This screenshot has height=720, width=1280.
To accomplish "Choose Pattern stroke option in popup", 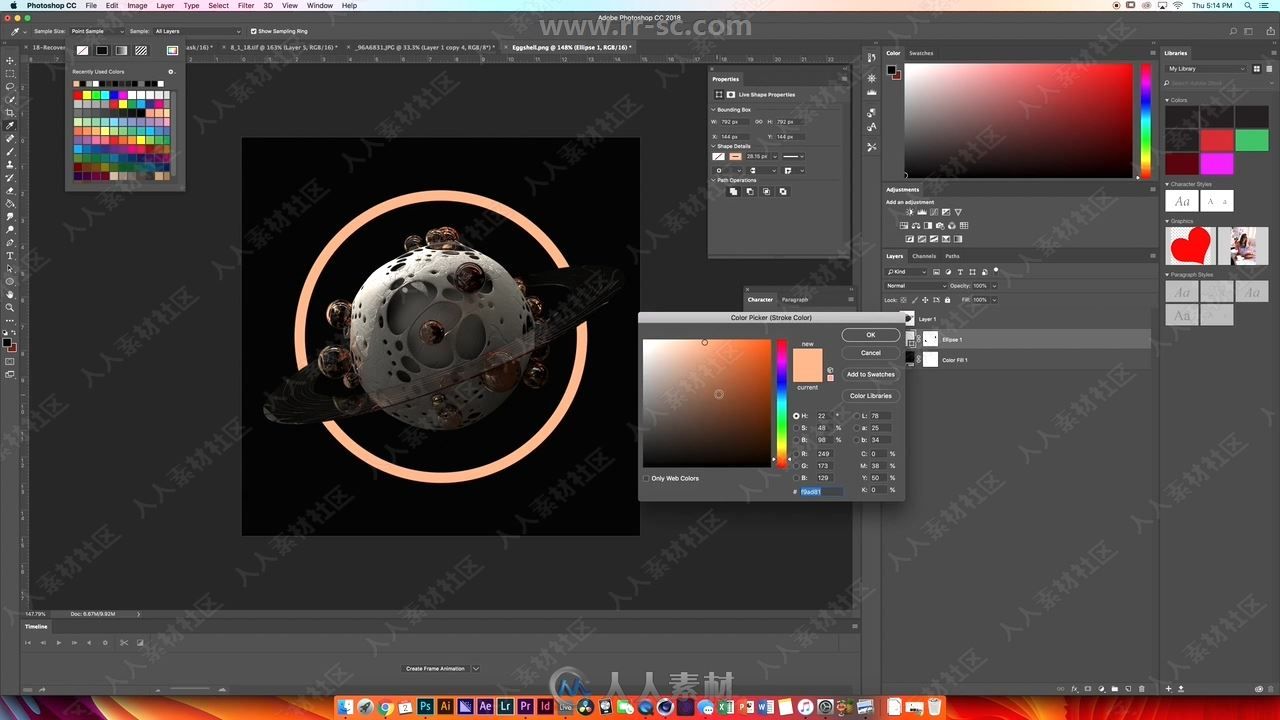I will [x=141, y=50].
